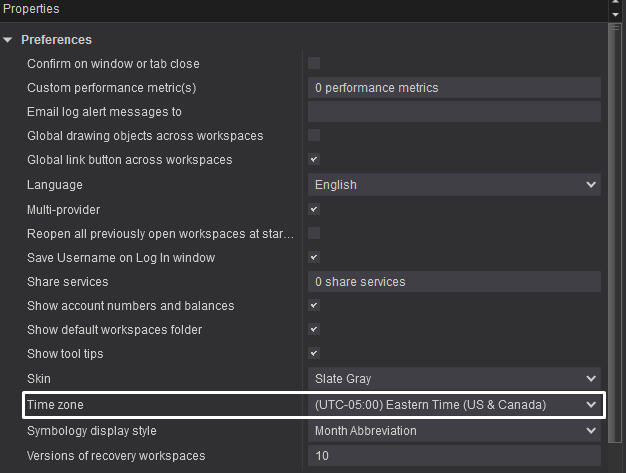Collapse the Preferences section triangle
Image resolution: width=626 pixels, height=473 pixels.
9,40
